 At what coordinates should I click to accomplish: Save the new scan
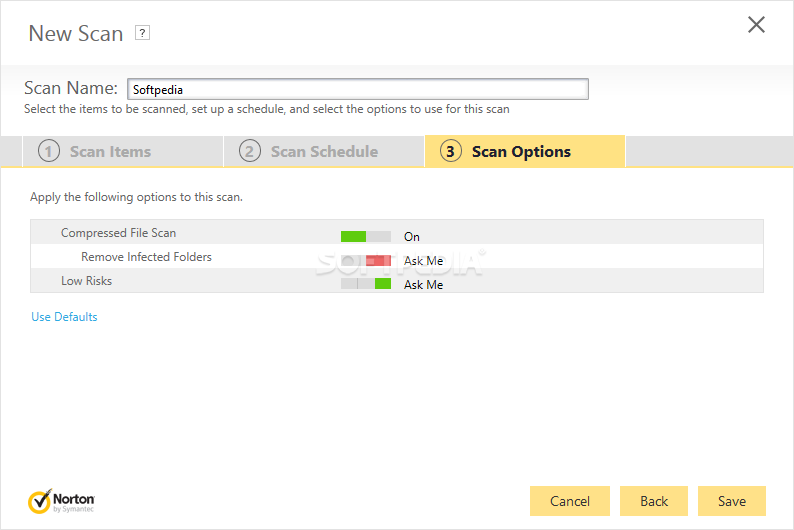732,501
